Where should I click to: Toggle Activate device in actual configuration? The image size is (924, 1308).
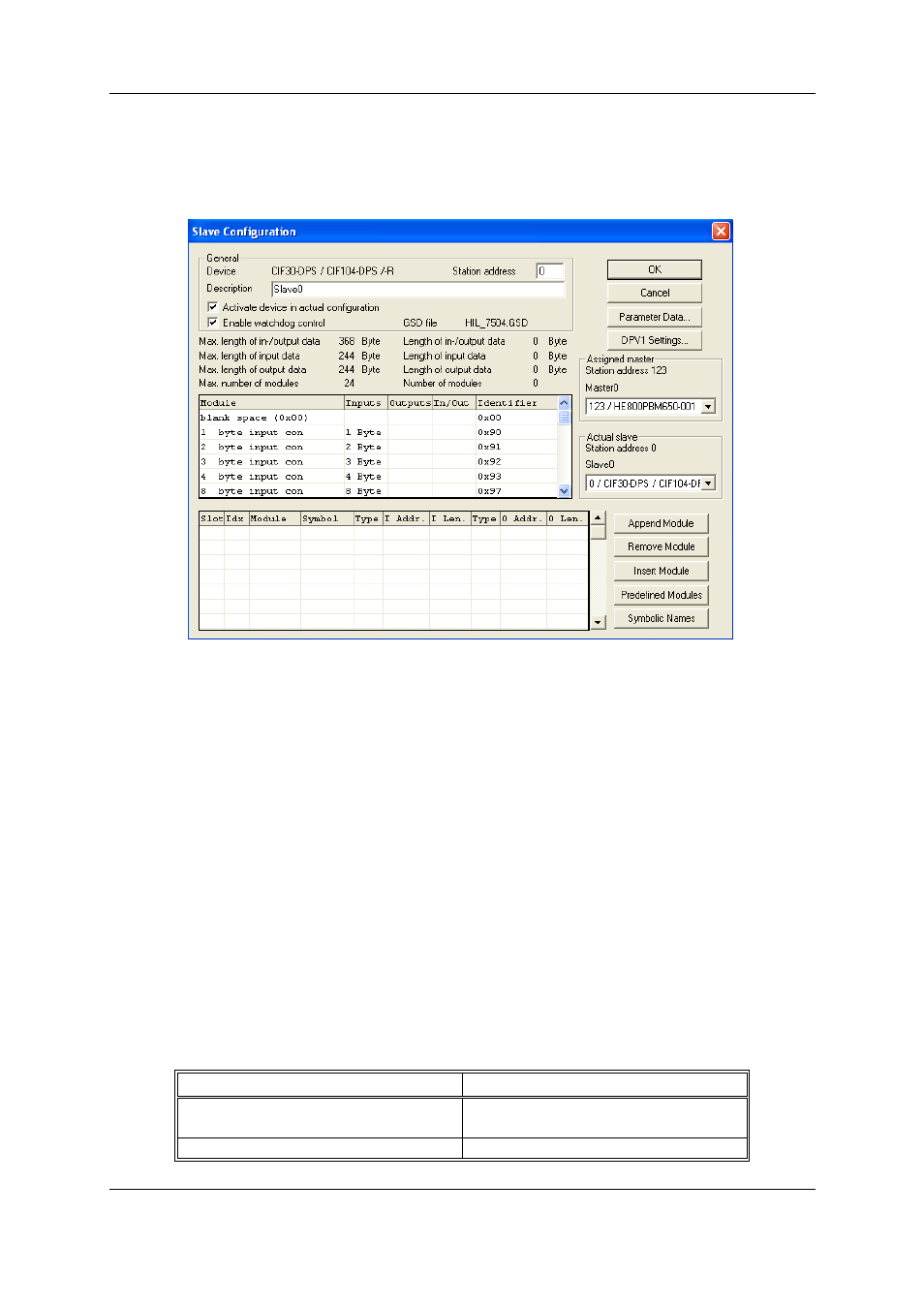point(213,307)
